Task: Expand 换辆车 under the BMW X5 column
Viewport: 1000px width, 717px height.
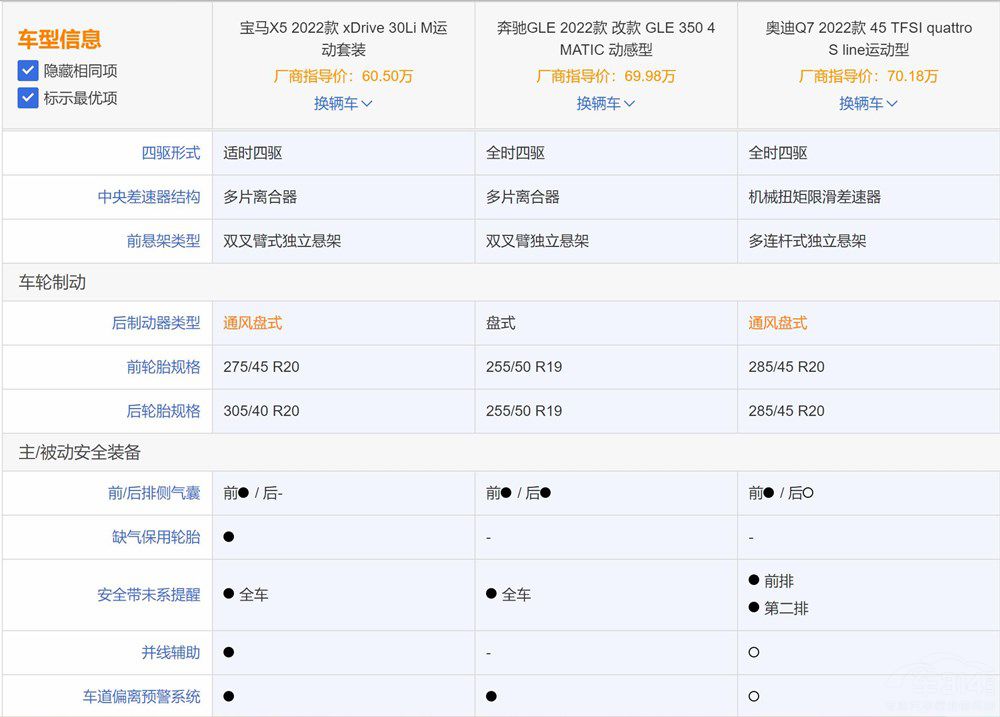Action: click(x=343, y=103)
